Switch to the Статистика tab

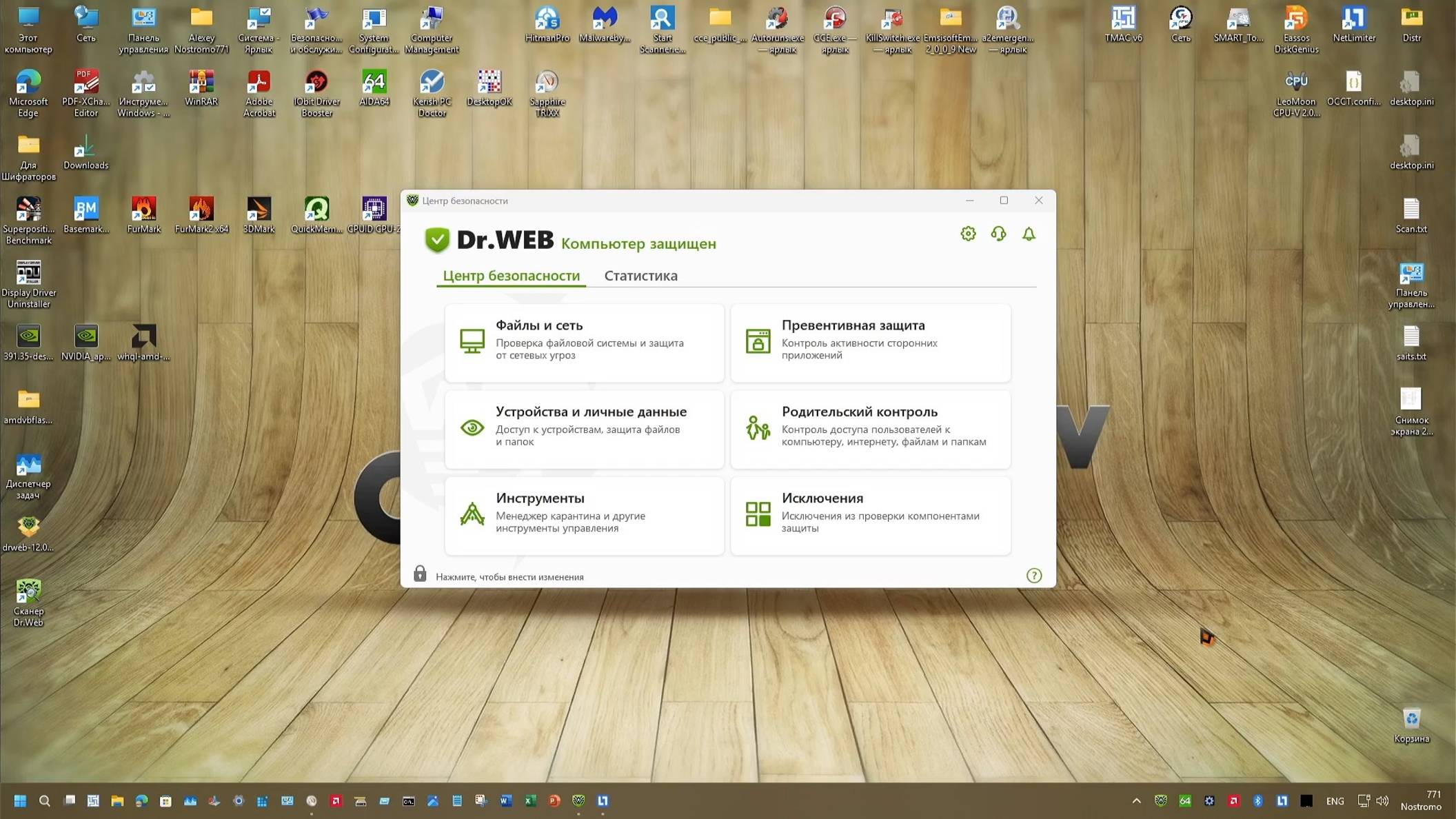[x=640, y=275]
